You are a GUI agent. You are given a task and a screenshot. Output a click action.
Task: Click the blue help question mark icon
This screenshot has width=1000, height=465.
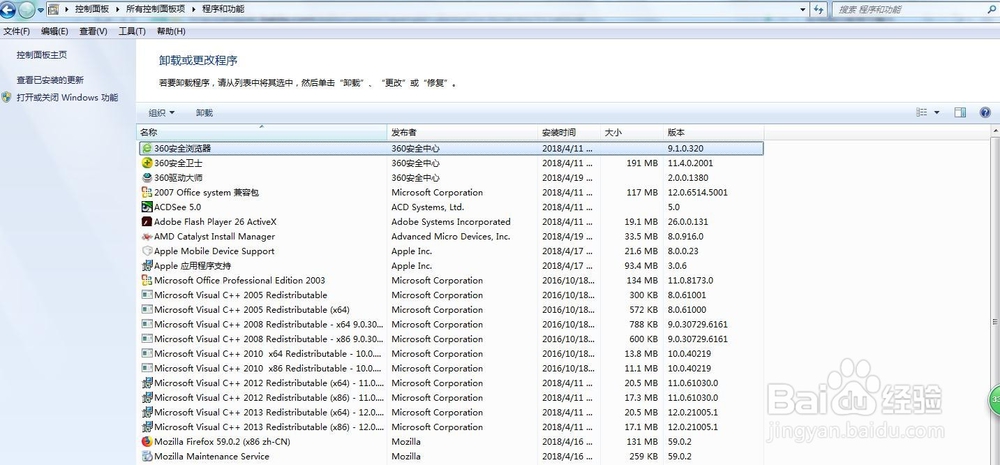pos(985,113)
